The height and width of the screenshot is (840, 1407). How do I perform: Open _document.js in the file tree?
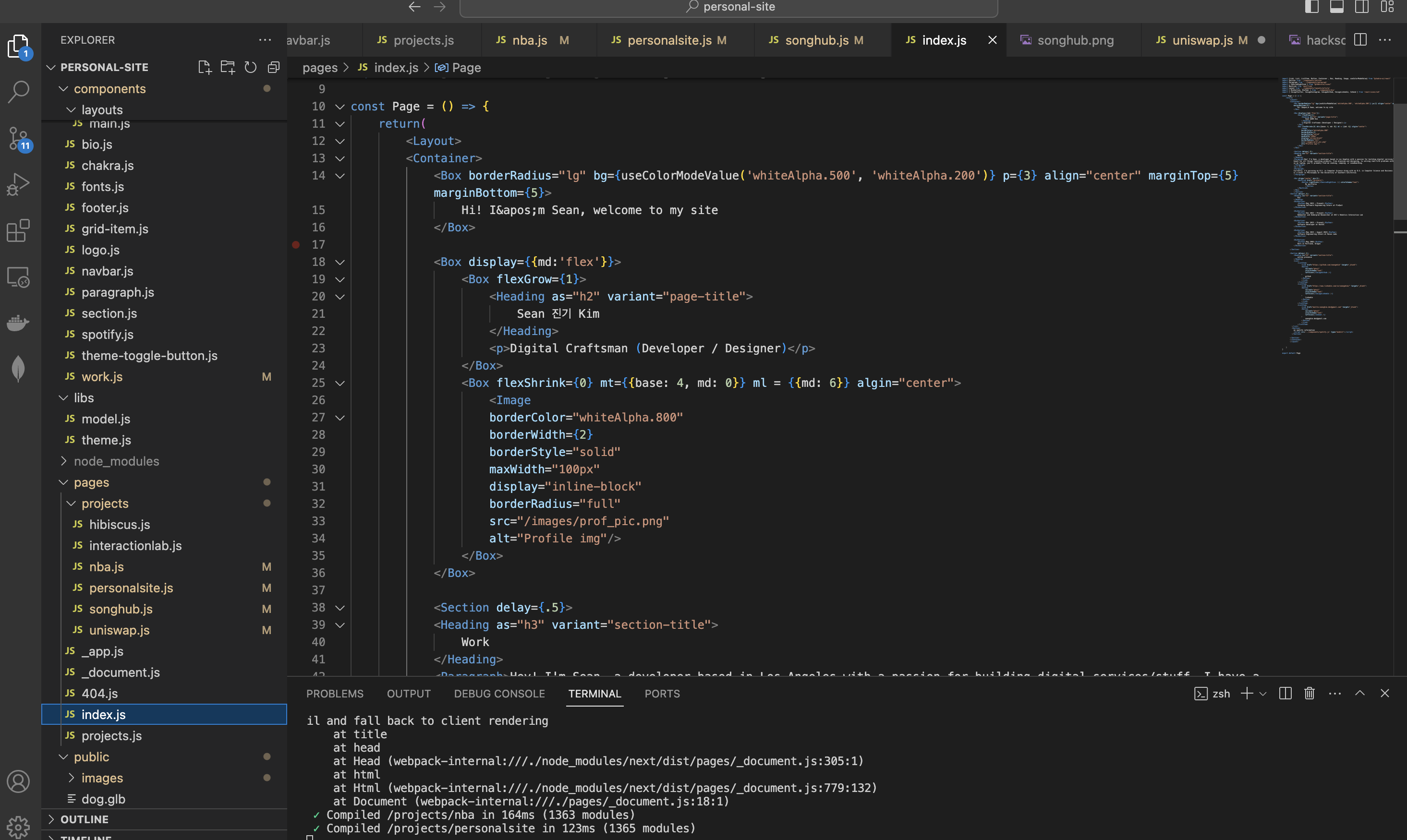pos(164,672)
